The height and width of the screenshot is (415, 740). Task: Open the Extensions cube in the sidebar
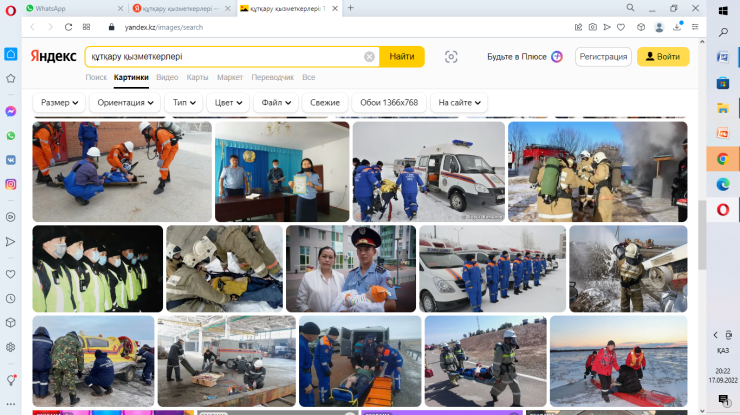point(10,323)
